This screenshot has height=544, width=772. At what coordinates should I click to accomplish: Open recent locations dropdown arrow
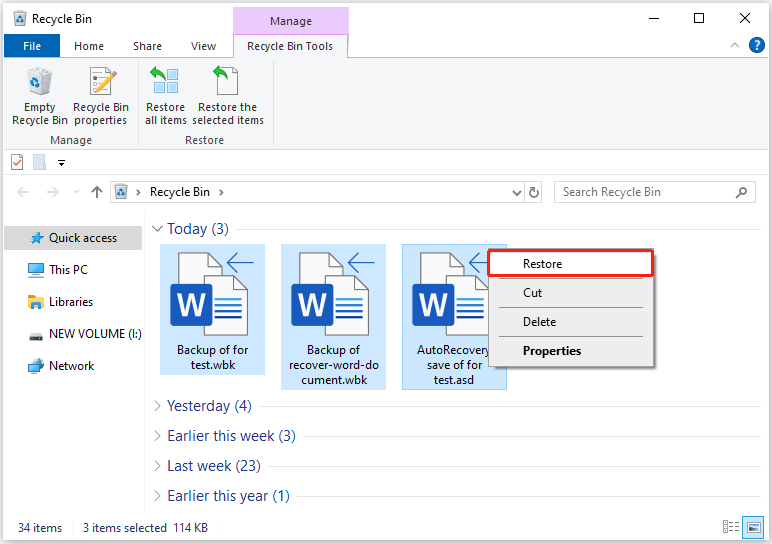(76, 192)
